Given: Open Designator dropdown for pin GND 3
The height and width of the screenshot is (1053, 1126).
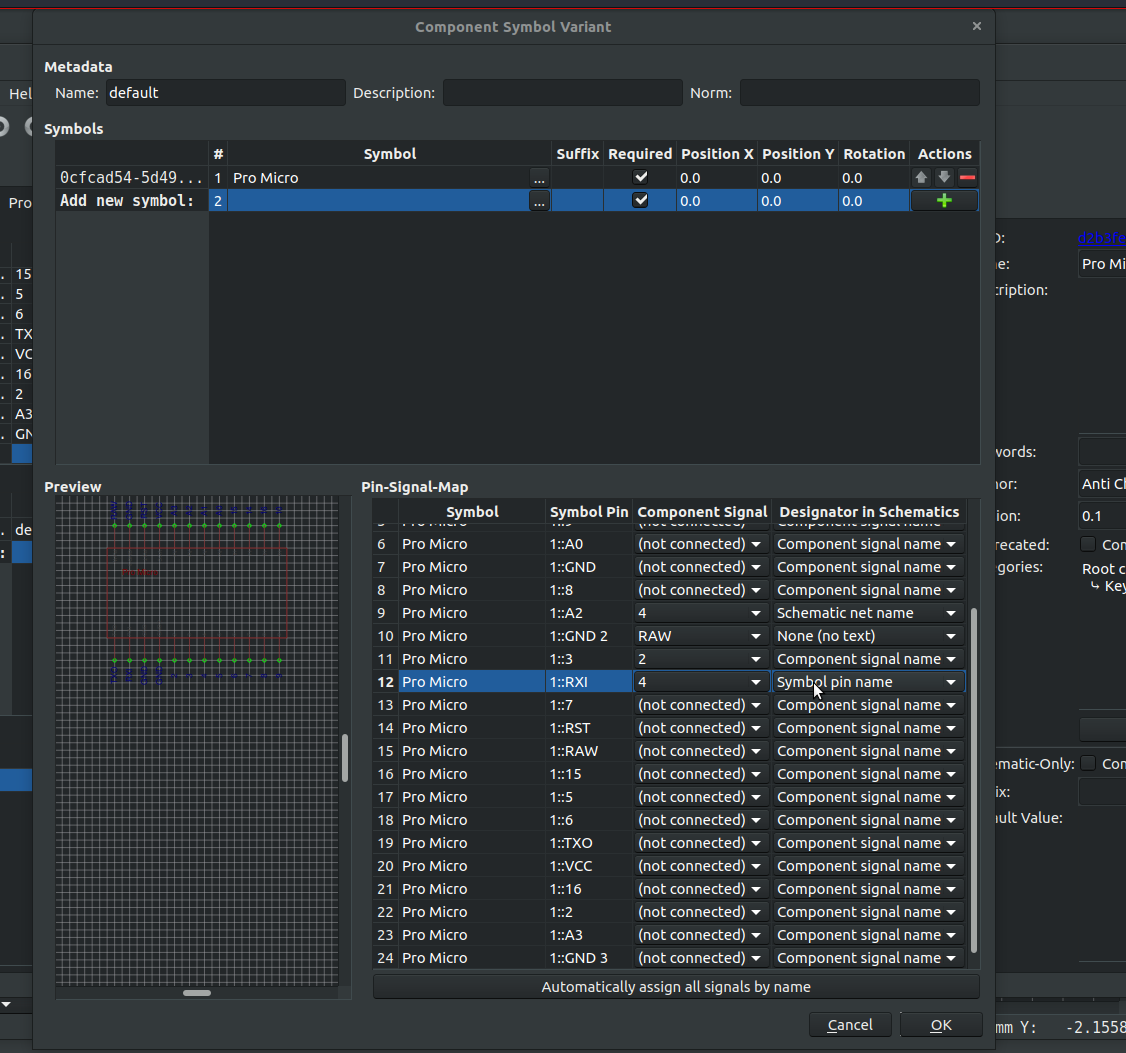Looking at the screenshot, I should [868, 958].
